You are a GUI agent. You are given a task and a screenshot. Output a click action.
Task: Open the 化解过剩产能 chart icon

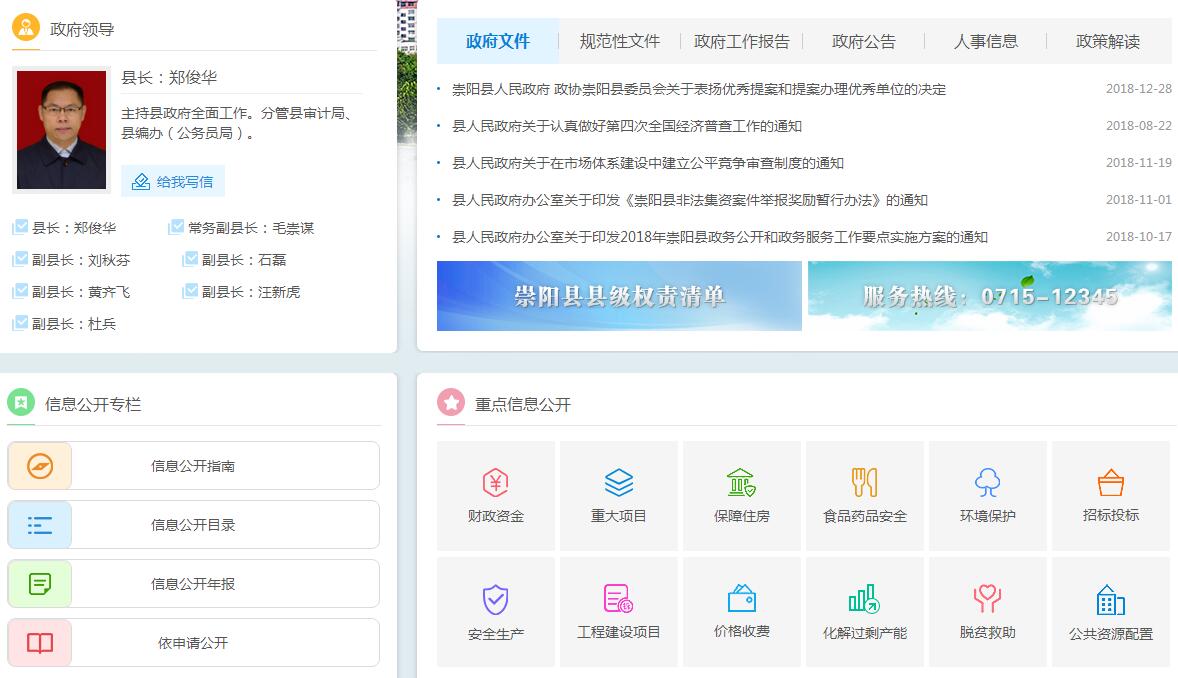click(x=865, y=599)
